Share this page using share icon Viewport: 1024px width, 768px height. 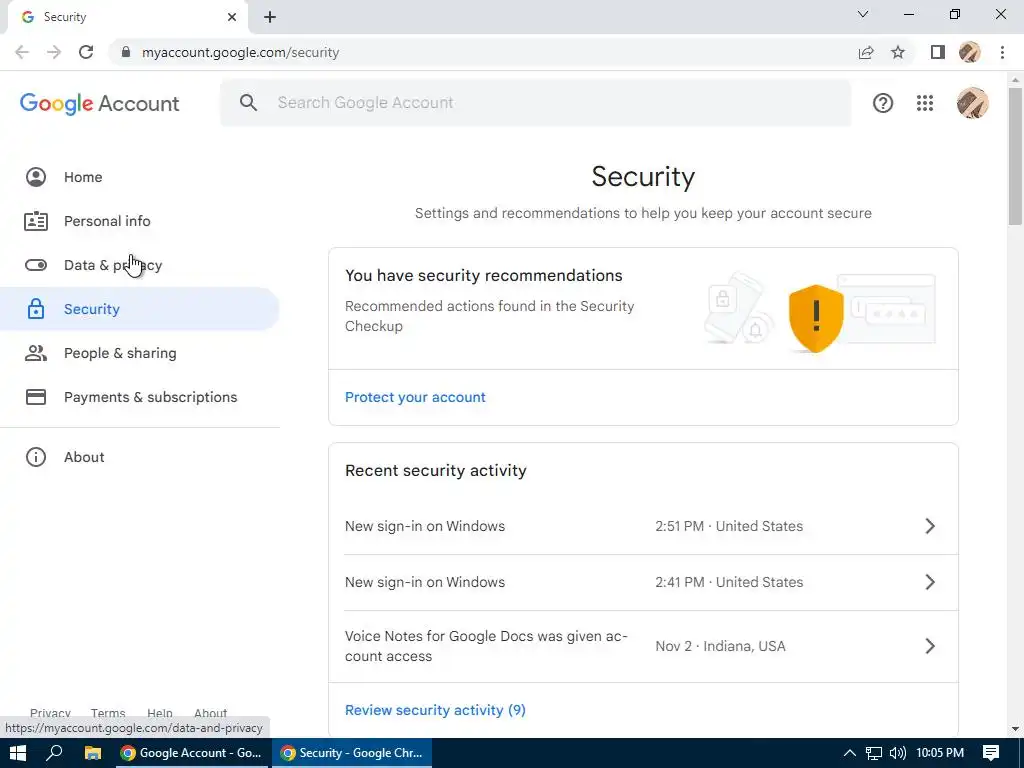point(866,52)
